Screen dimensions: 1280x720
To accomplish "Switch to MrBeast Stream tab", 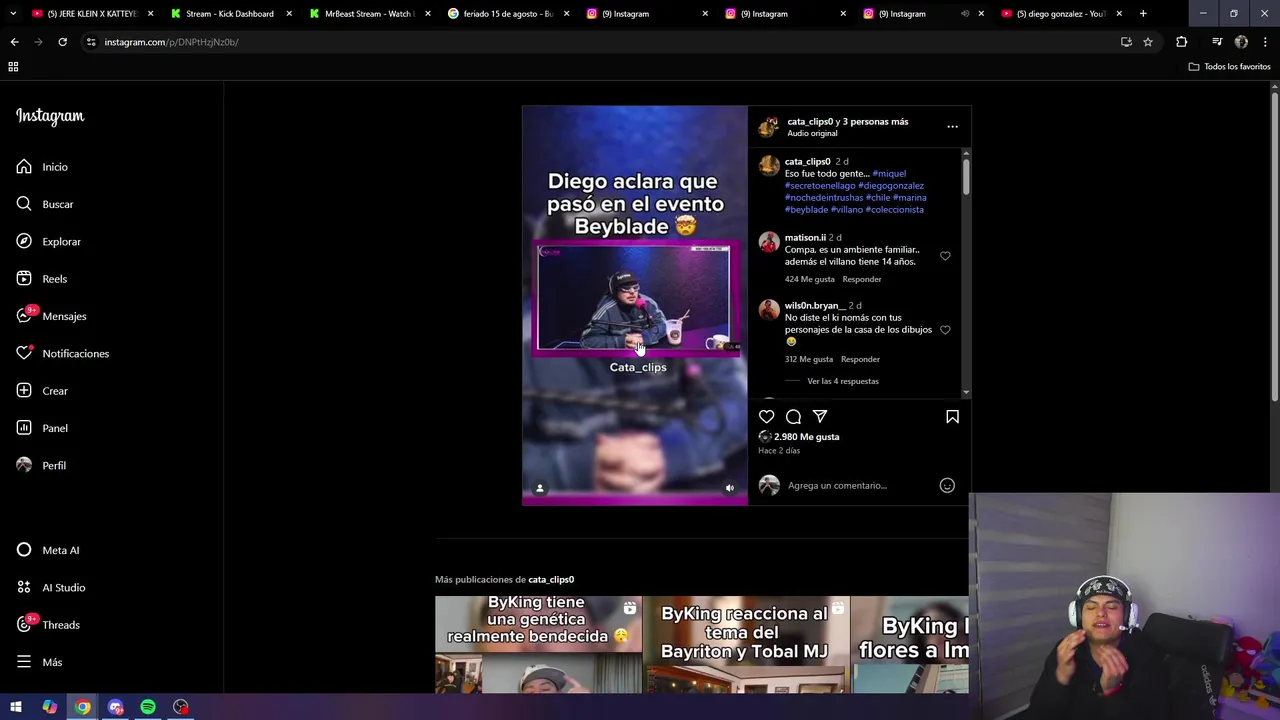I will click(368, 14).
